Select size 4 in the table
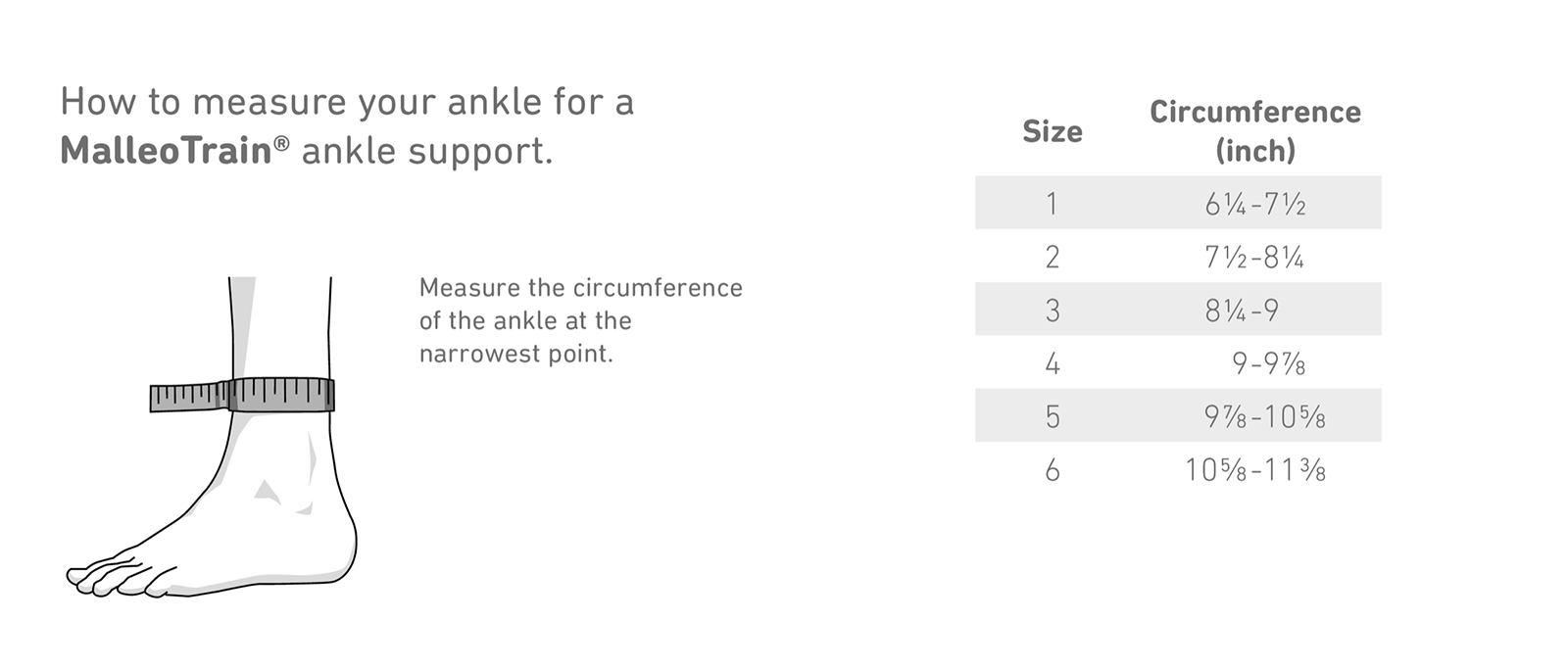The image size is (1568, 670). [x=1052, y=364]
